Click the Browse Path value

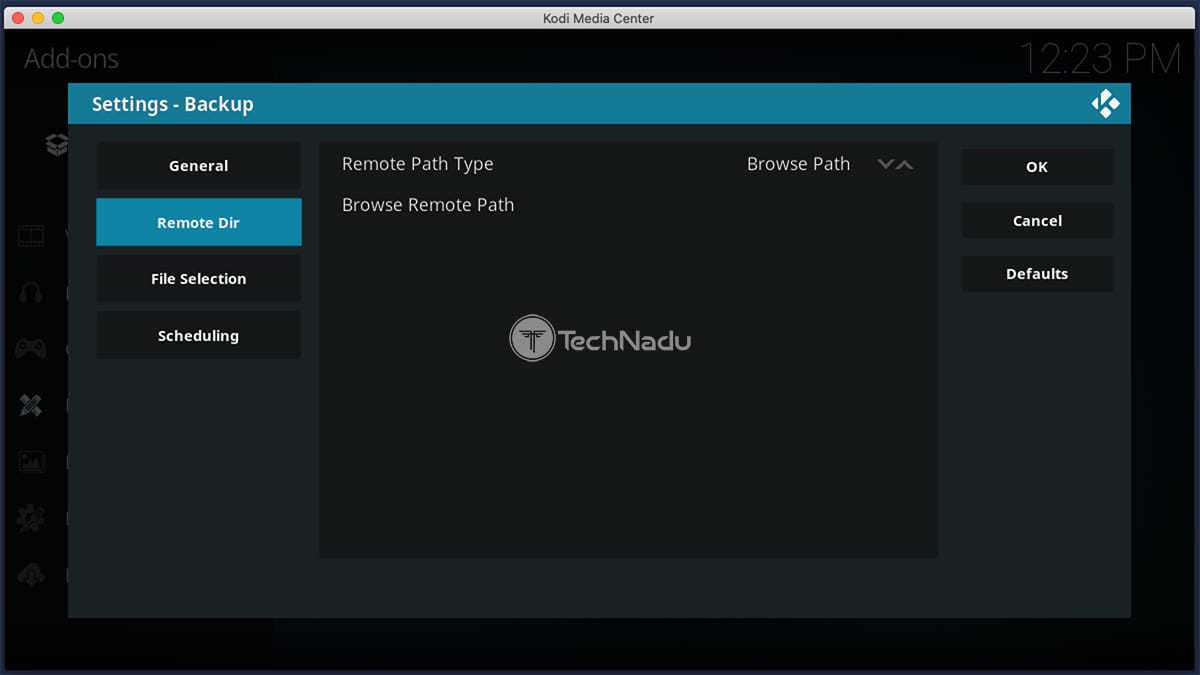(798, 164)
